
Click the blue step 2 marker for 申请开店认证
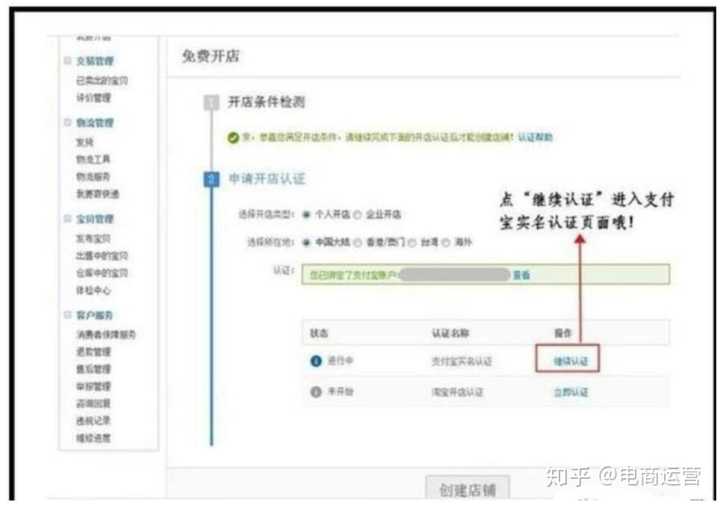(x=211, y=179)
